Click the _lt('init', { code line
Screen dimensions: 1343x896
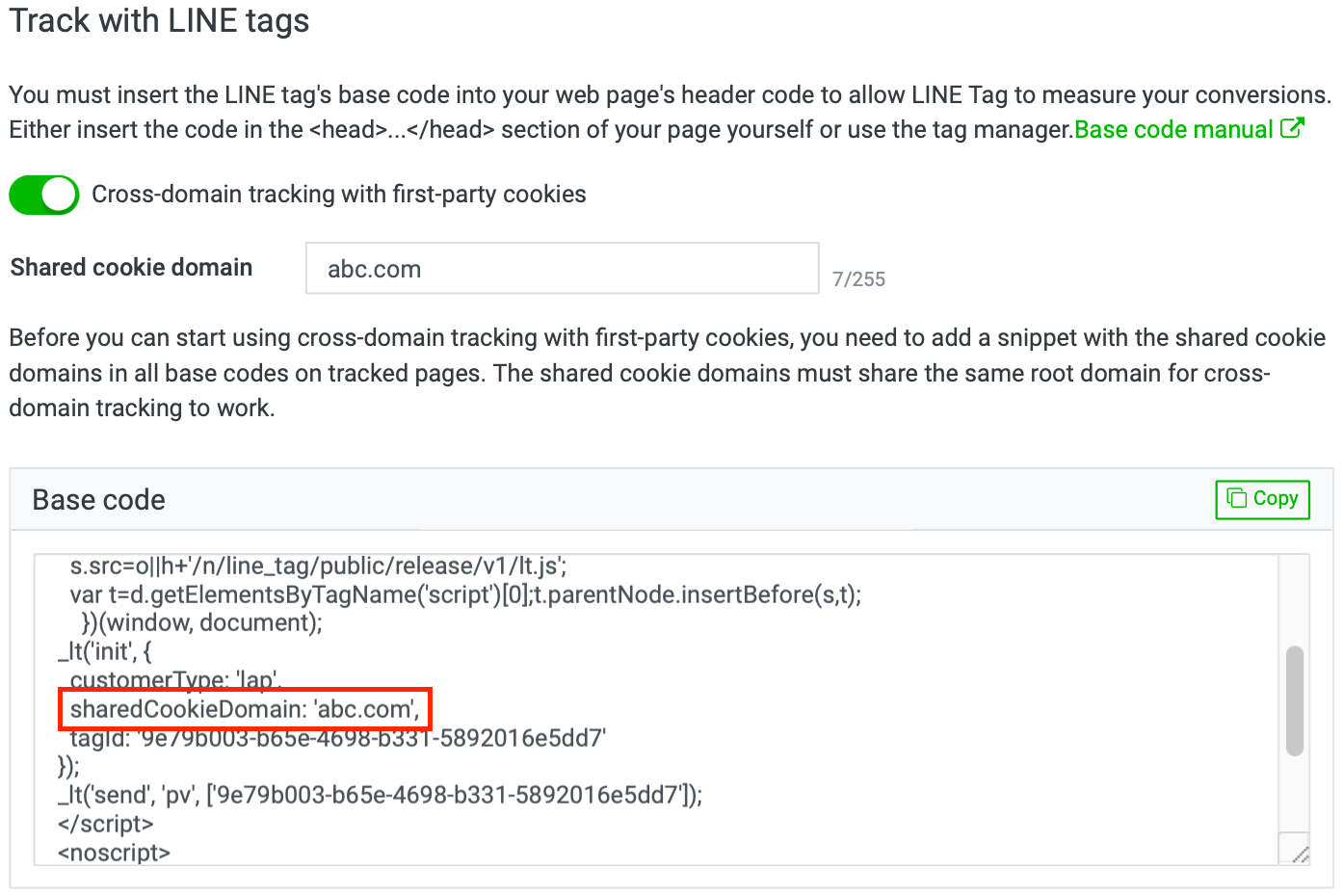104,652
